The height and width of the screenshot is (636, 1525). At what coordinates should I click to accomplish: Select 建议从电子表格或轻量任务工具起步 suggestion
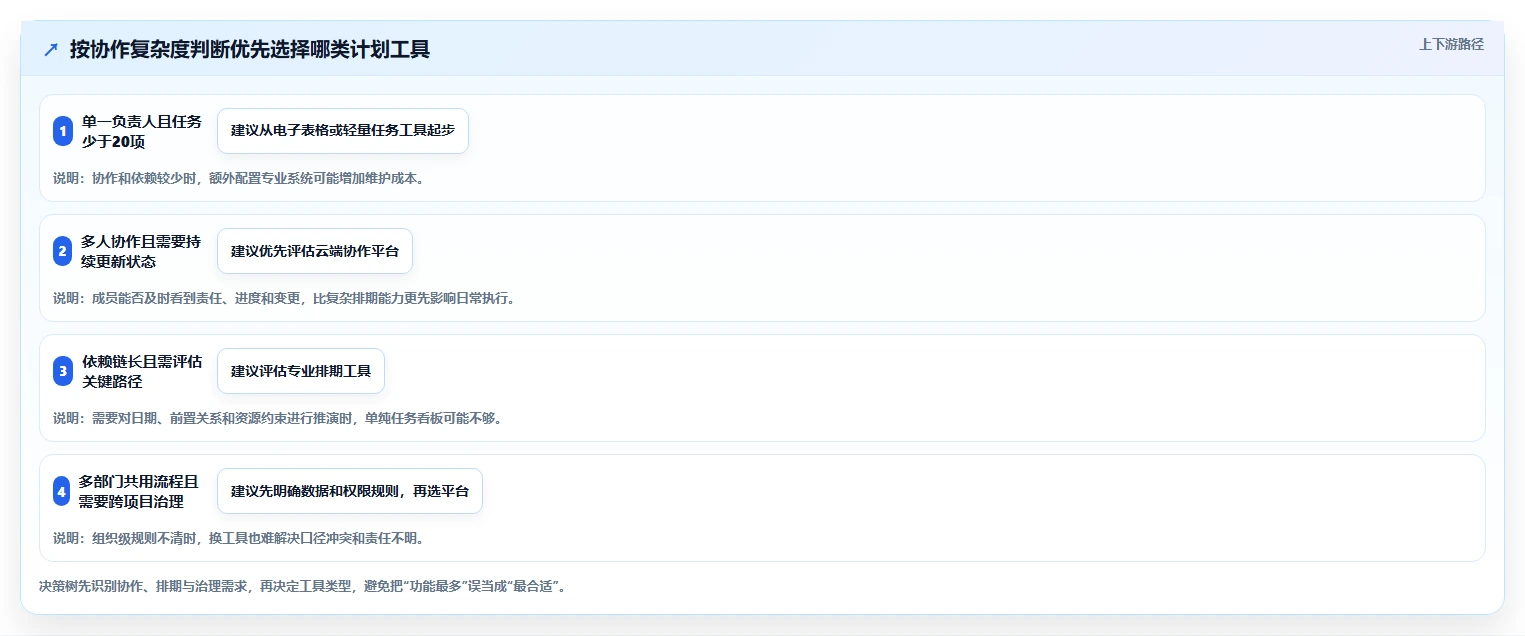click(343, 131)
